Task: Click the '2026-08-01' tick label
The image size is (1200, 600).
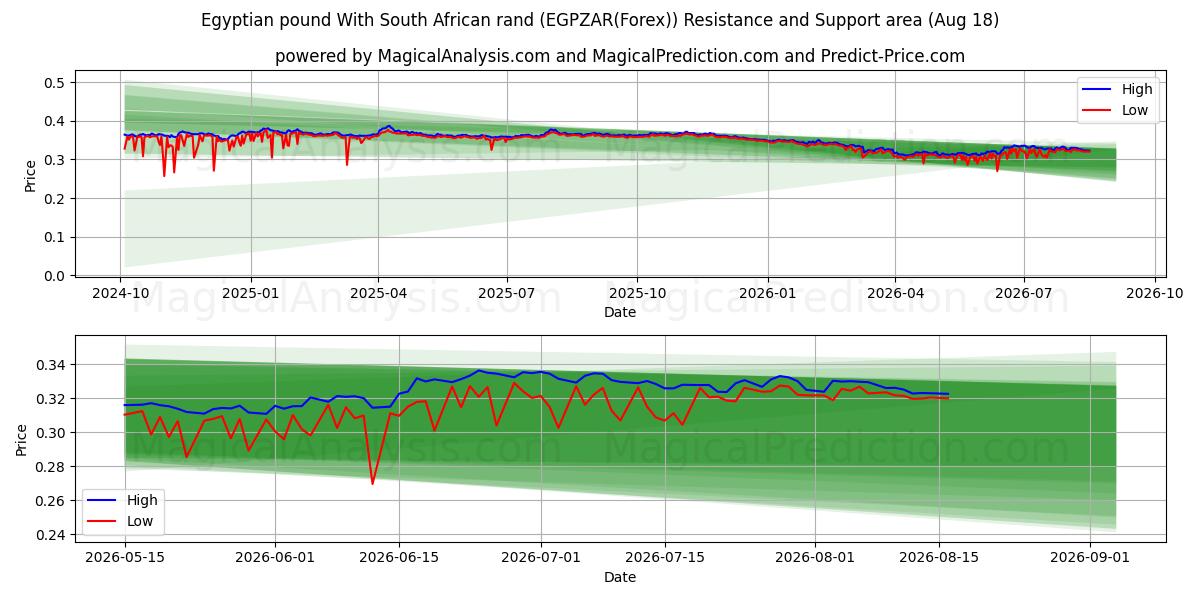Action: pyautogui.click(x=816, y=558)
